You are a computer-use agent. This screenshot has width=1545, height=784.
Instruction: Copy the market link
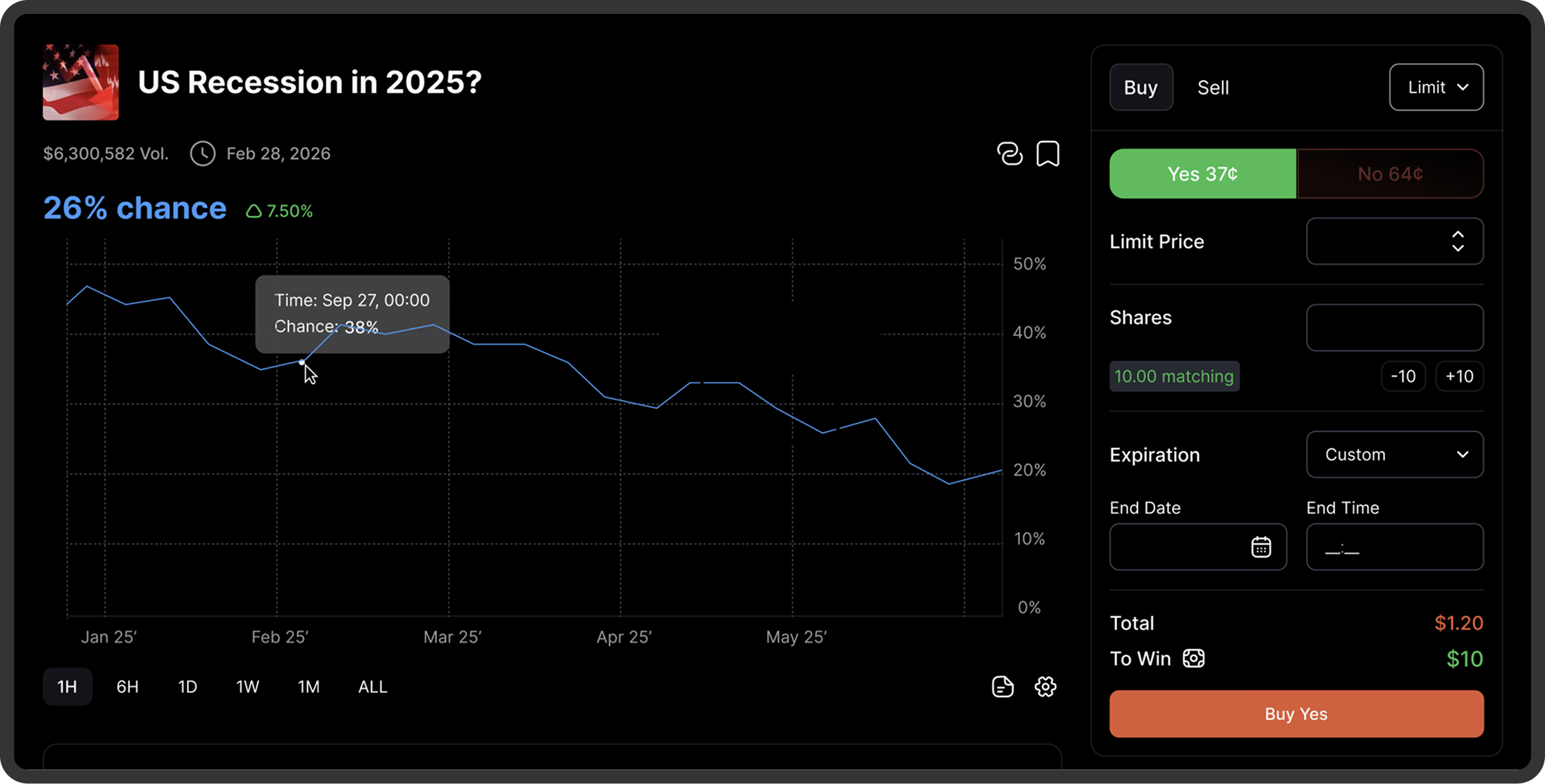tap(1009, 153)
